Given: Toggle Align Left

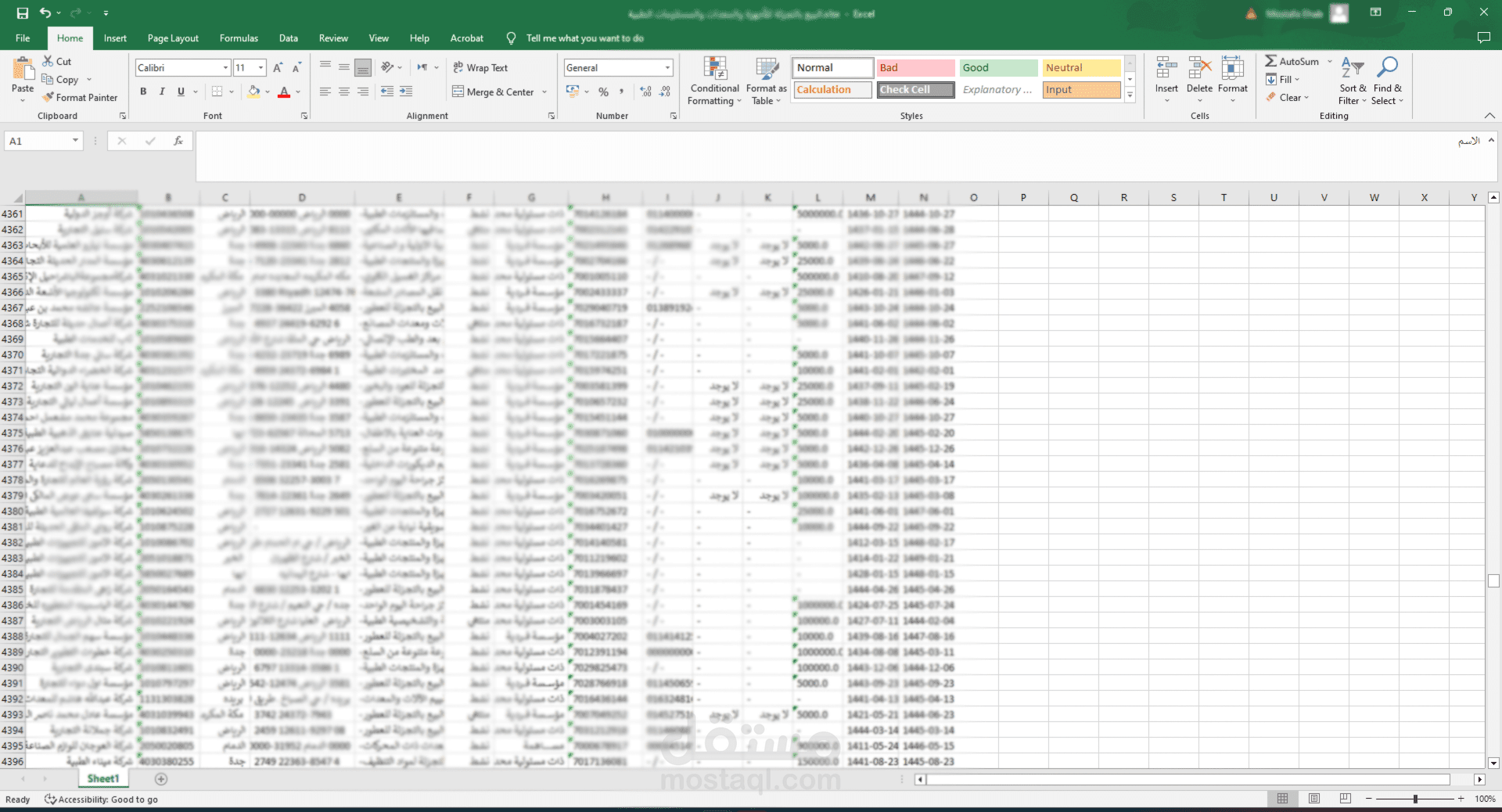Looking at the screenshot, I should (x=325, y=92).
